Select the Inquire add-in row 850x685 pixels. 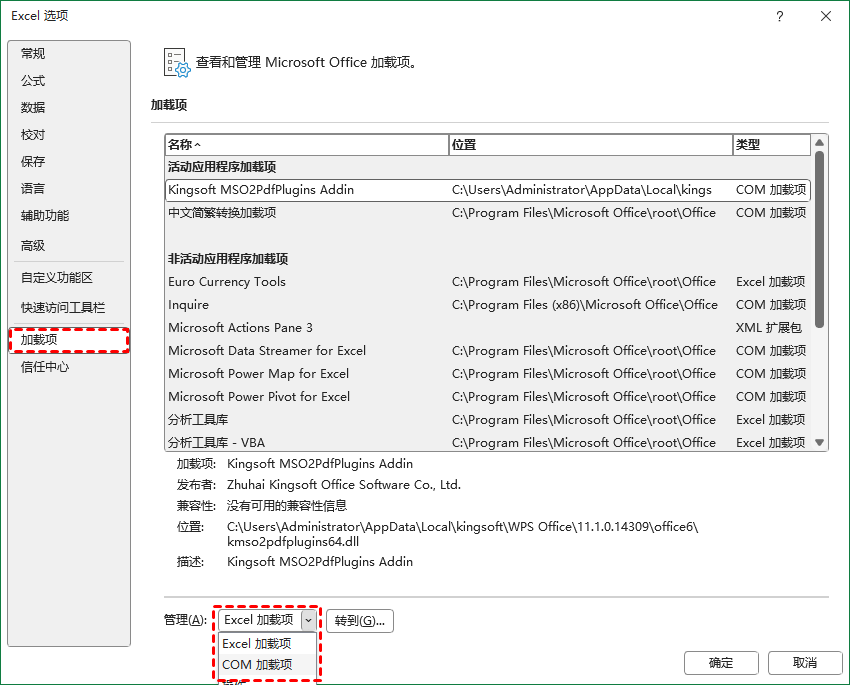click(x=488, y=305)
